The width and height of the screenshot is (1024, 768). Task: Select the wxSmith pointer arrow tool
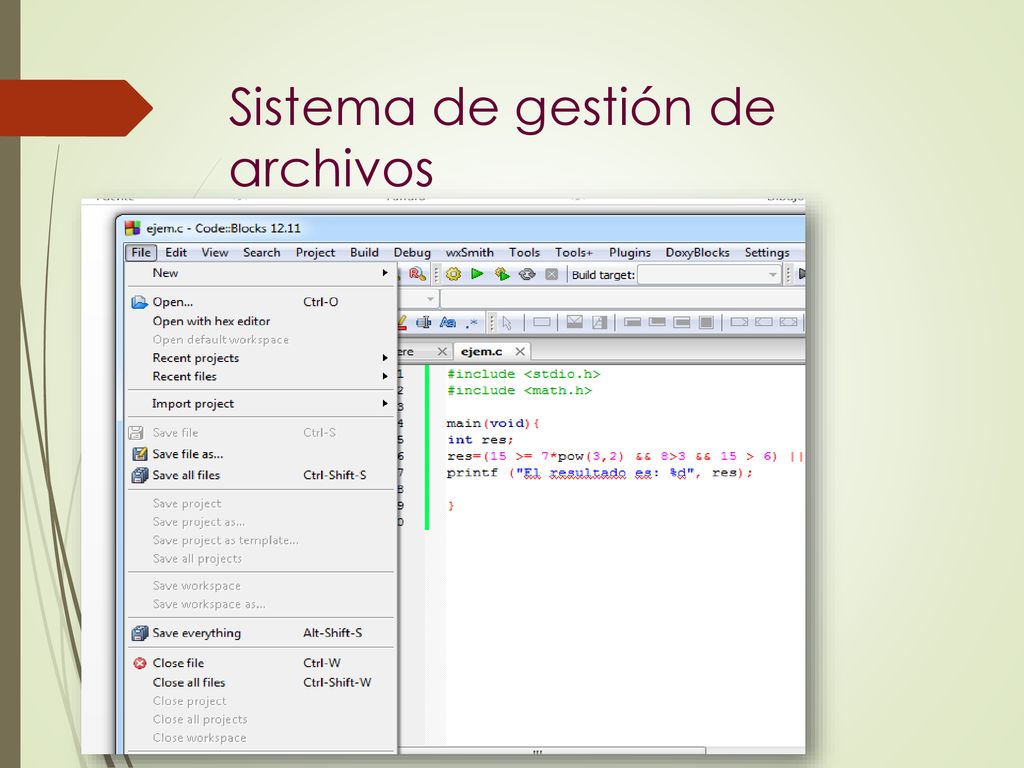pyautogui.click(x=507, y=322)
